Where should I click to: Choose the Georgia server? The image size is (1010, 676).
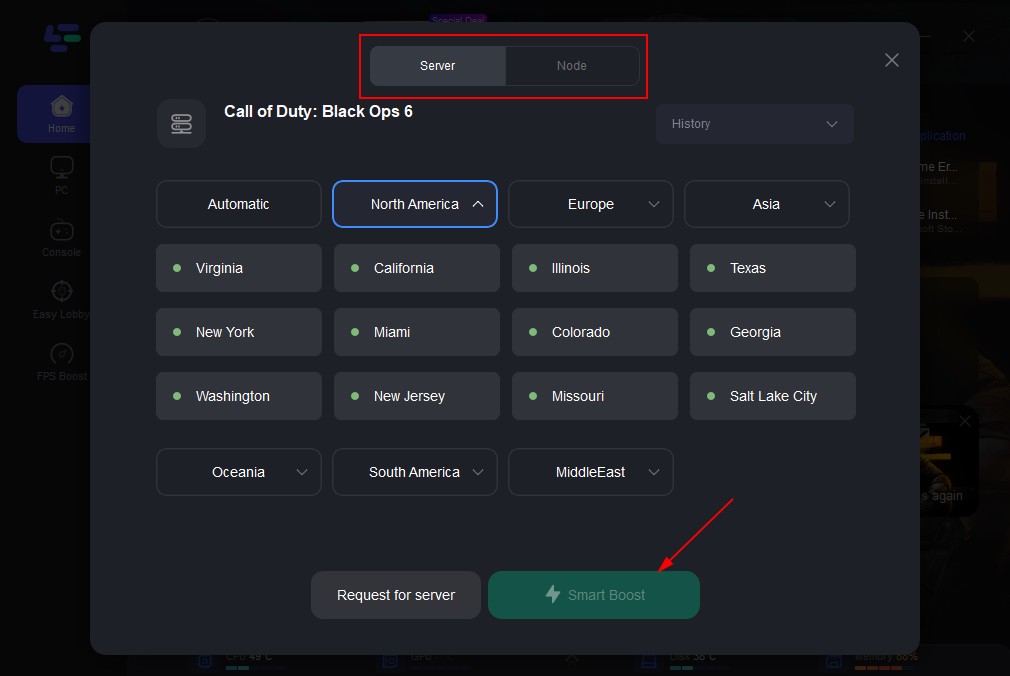772,332
